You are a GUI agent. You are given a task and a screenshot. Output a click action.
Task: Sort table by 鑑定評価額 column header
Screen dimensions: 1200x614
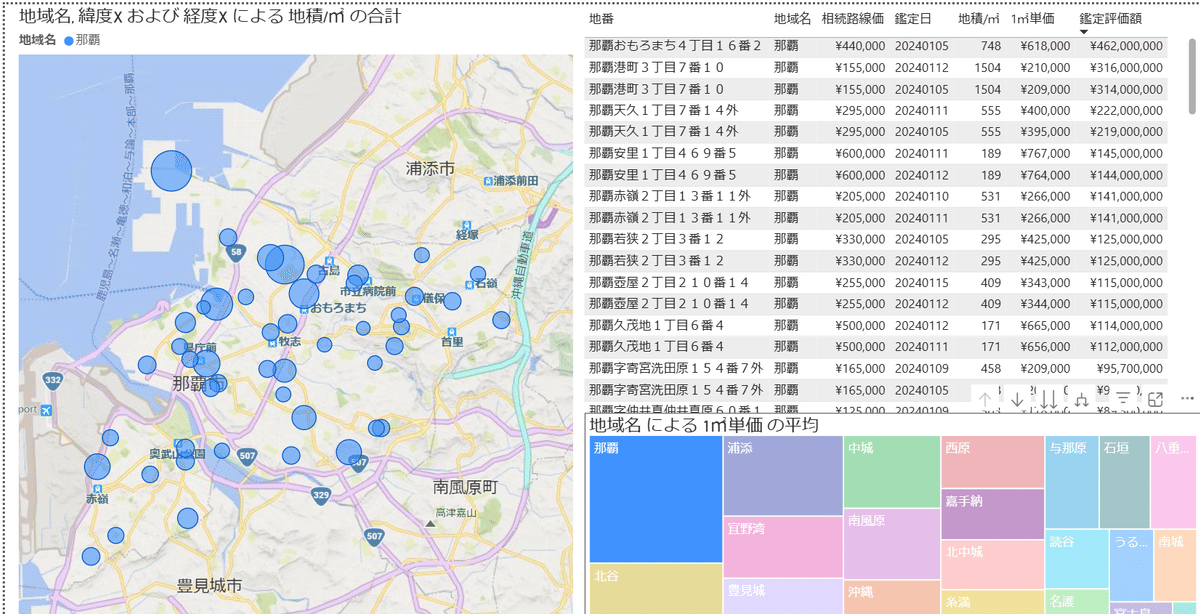coord(1111,19)
